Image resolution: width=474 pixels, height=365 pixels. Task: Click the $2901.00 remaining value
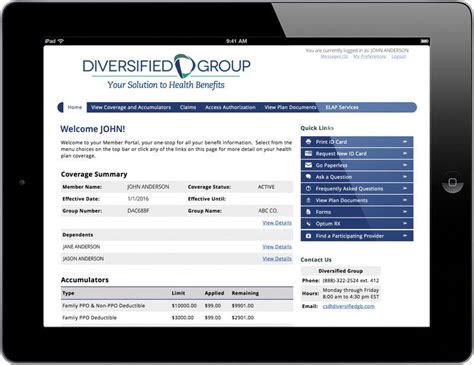(x=243, y=317)
